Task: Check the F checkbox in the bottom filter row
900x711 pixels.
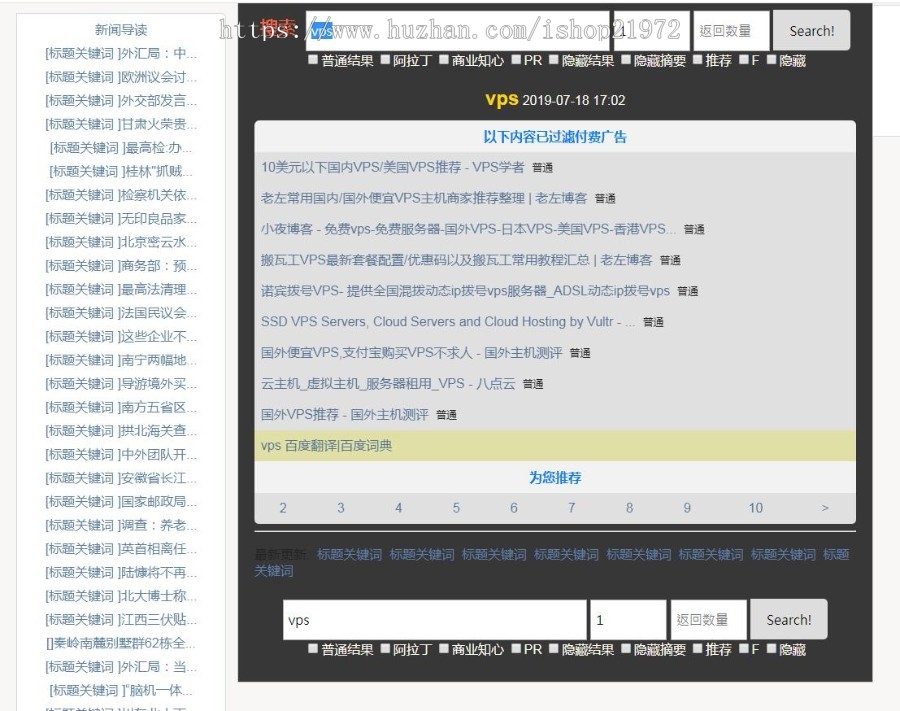Action: pos(744,650)
